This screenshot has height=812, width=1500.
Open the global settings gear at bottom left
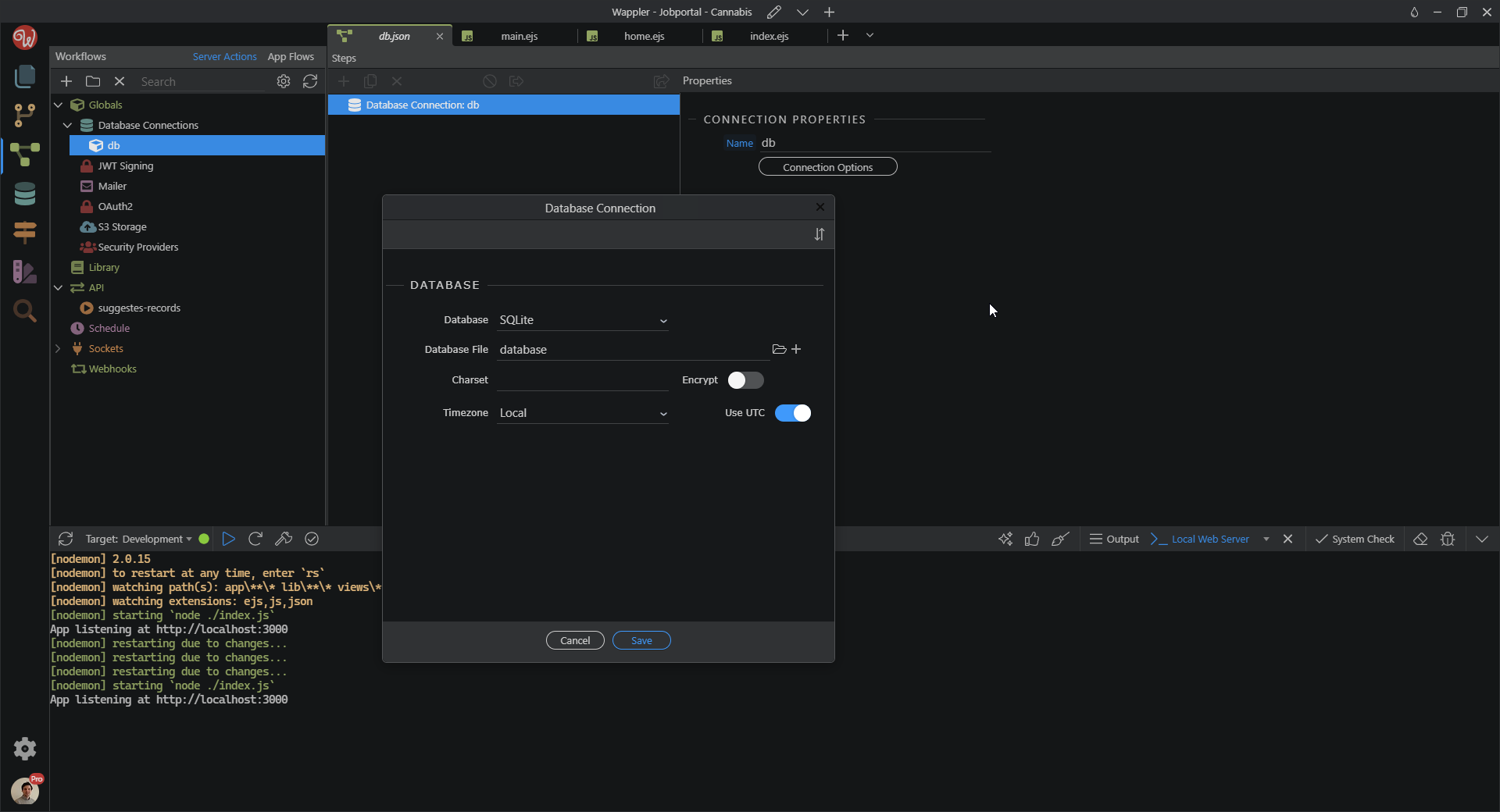(x=25, y=749)
